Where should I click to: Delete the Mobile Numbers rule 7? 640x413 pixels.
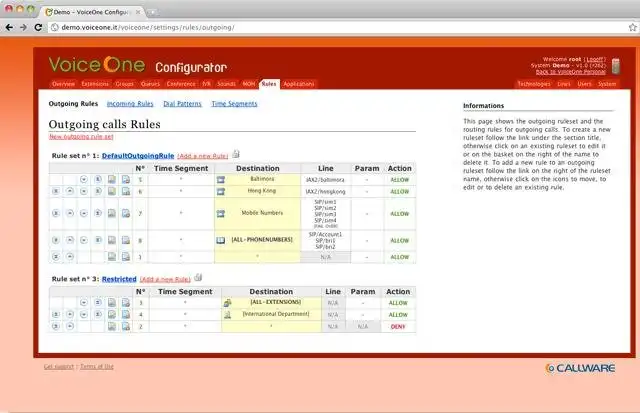coord(126,213)
